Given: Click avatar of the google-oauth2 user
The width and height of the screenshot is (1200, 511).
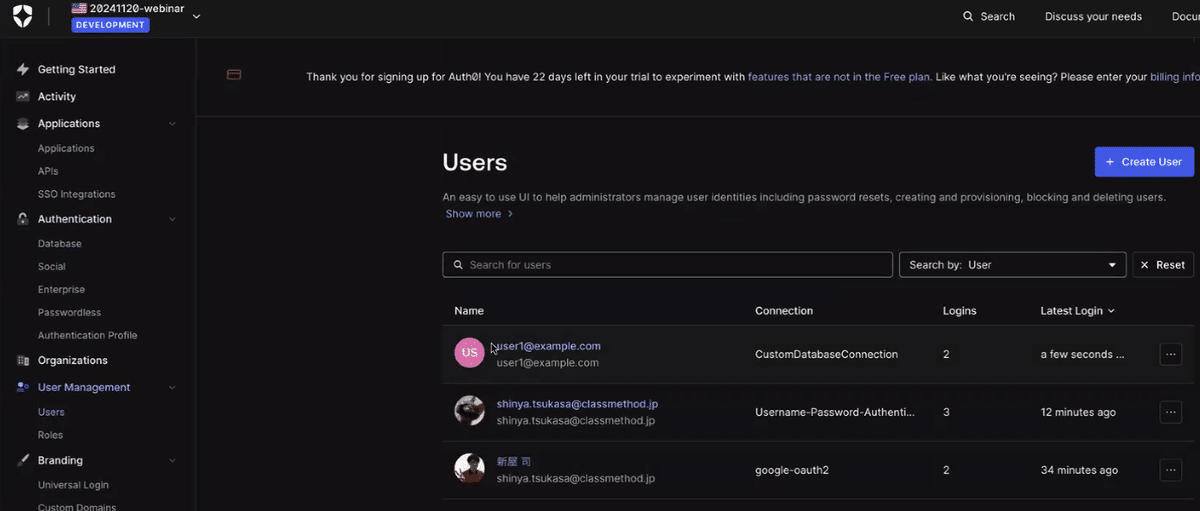Looking at the screenshot, I should (x=469, y=469).
